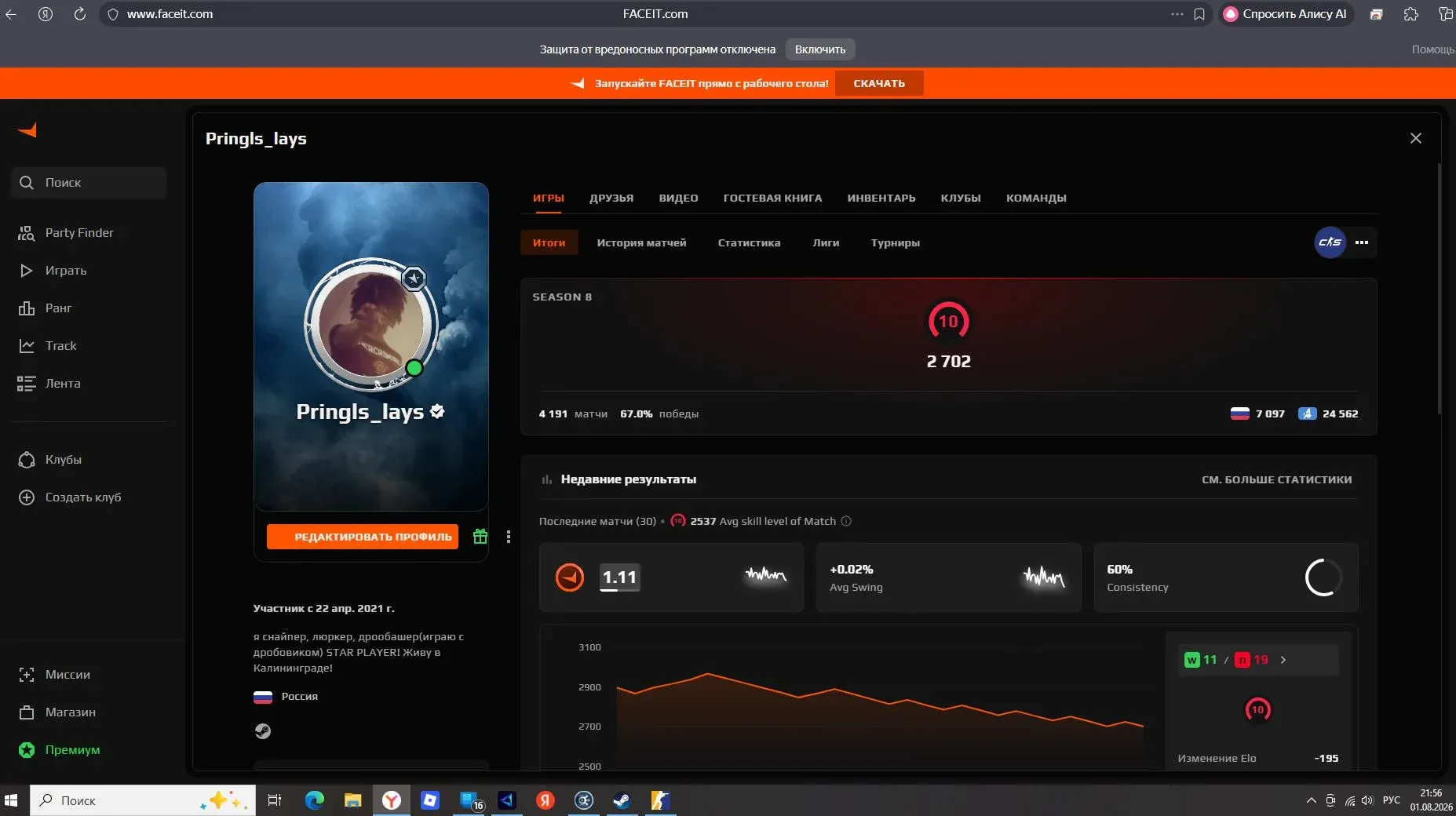Click the FACEIT logo in the sidebar
The height and width of the screenshot is (816, 1456).
tap(27, 130)
